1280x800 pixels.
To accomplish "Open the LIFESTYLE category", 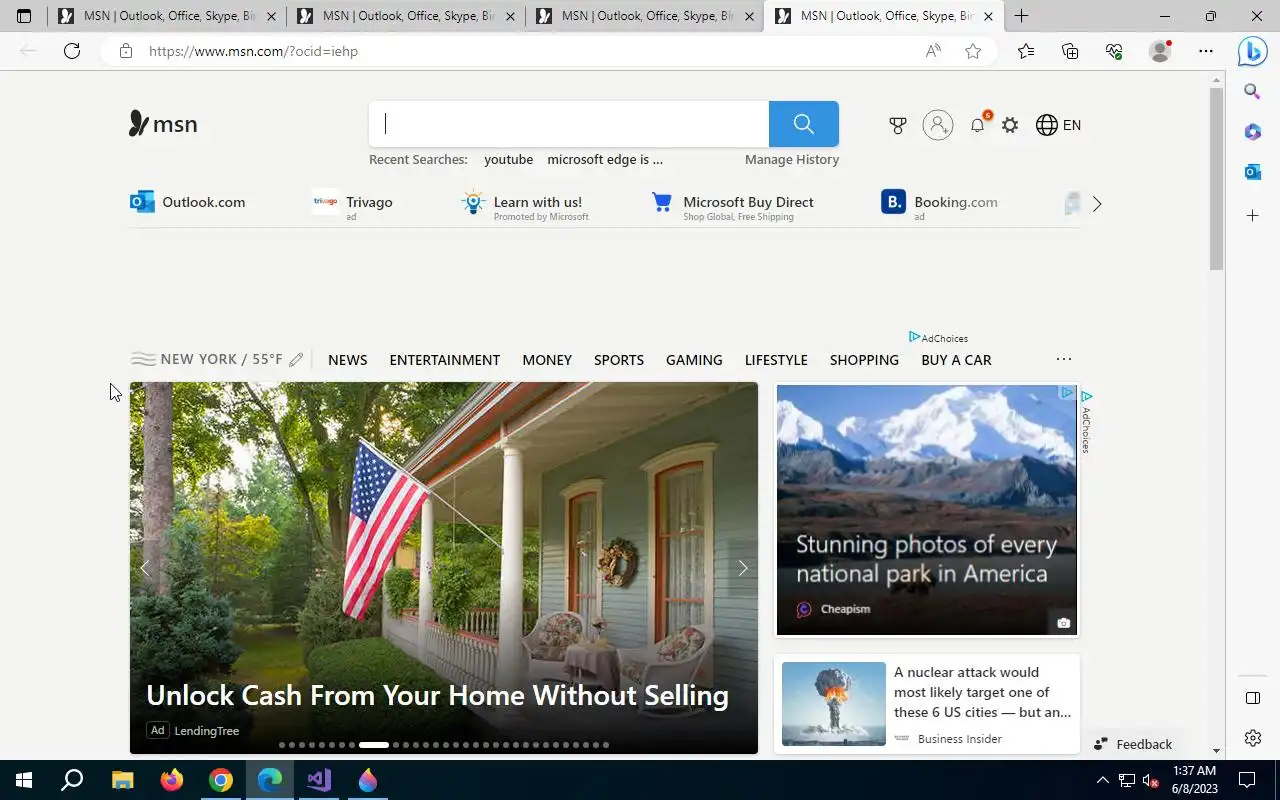I will click(x=776, y=360).
